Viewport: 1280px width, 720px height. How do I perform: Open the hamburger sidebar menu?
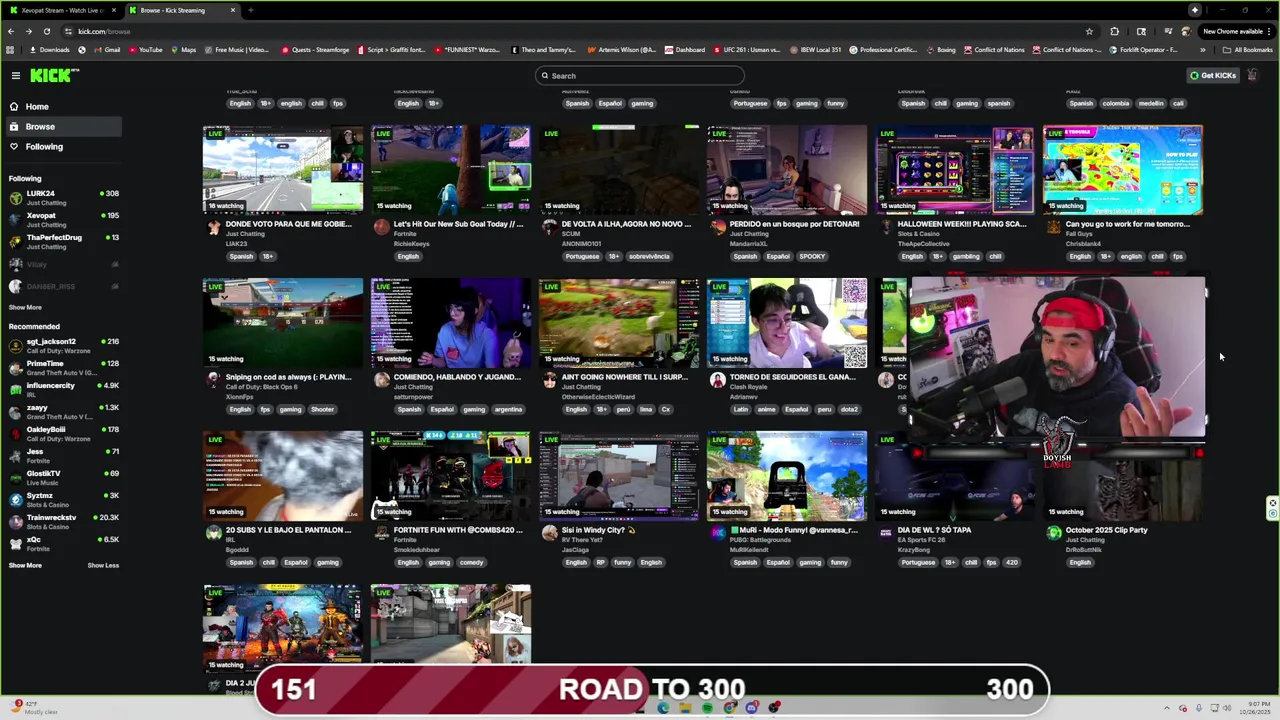[16, 75]
